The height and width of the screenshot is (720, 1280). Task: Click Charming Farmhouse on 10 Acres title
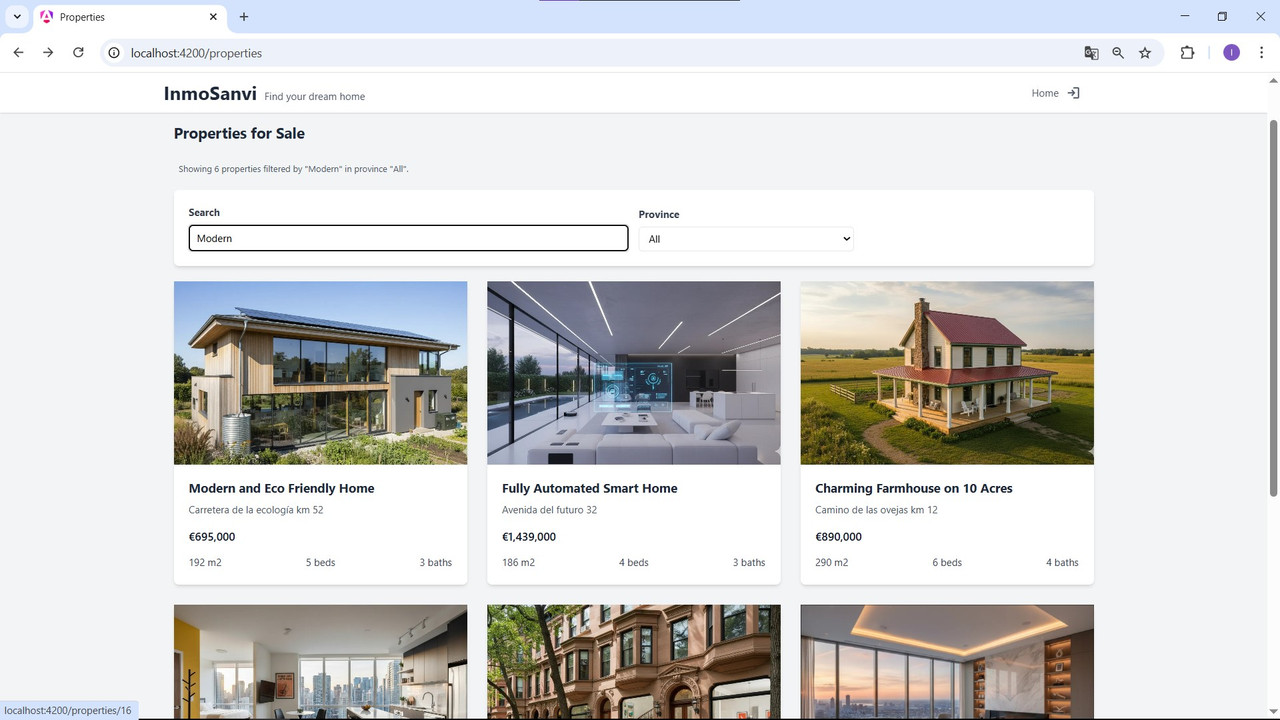(914, 488)
